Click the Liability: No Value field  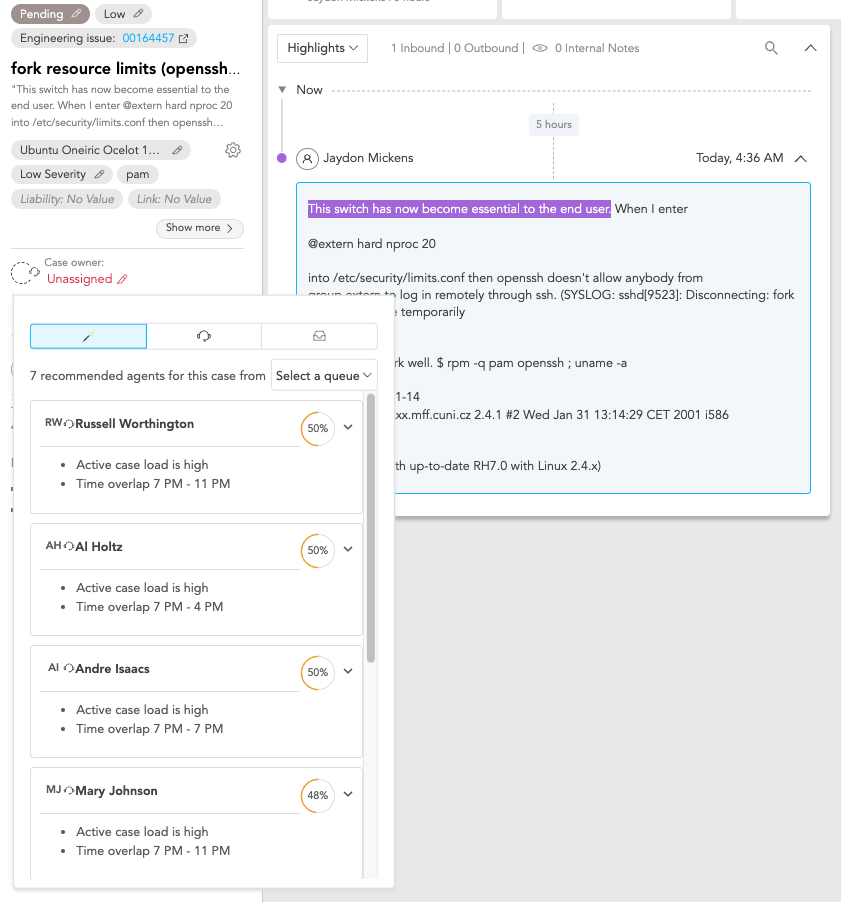click(x=67, y=199)
